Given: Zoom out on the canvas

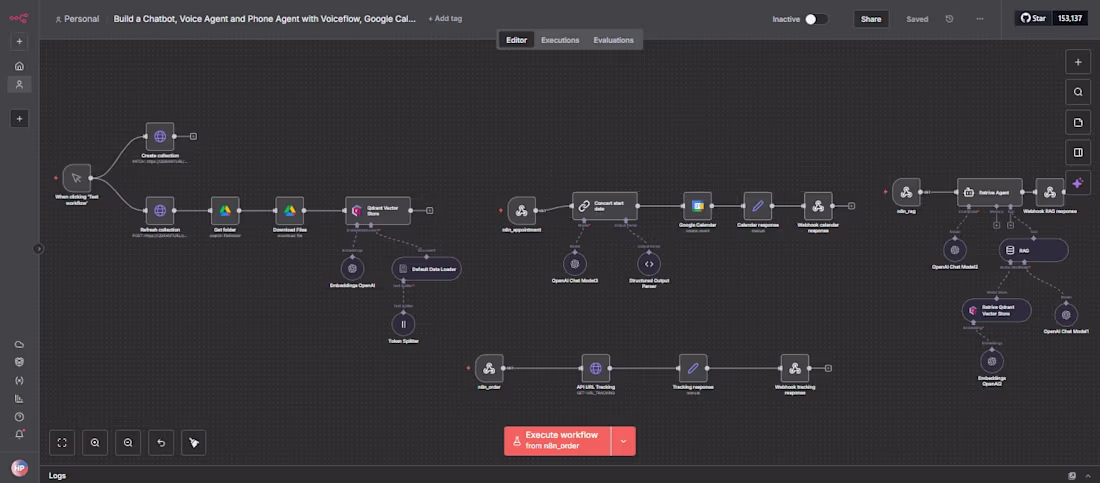Looking at the screenshot, I should point(128,442).
